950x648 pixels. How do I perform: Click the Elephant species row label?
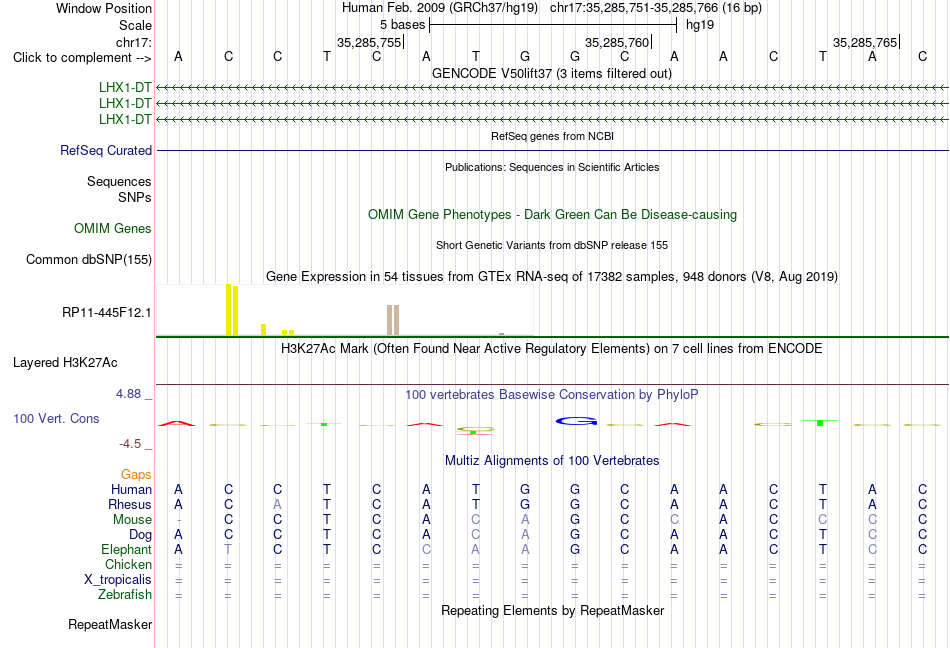coord(126,549)
